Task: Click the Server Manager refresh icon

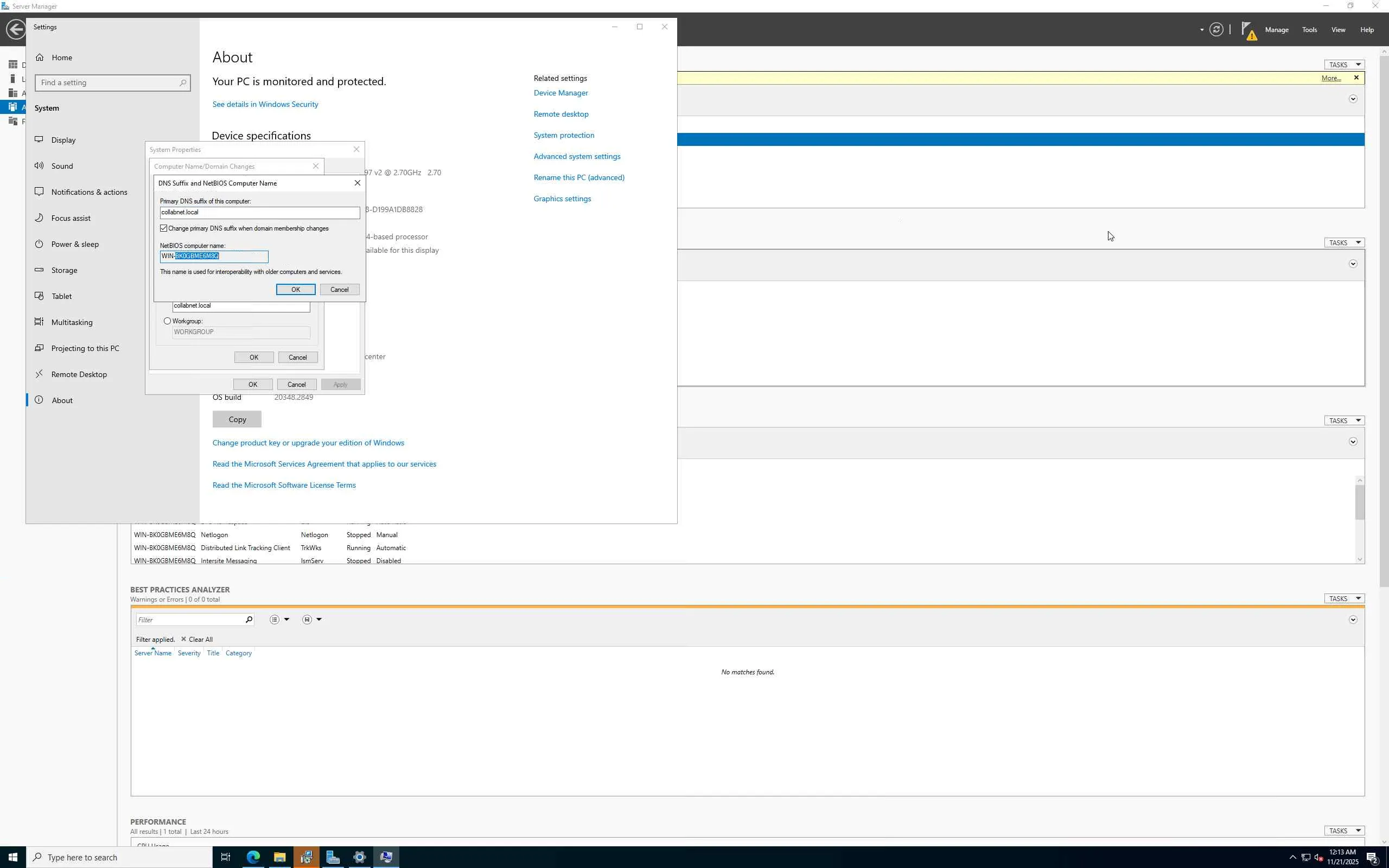Action: click(1216, 29)
